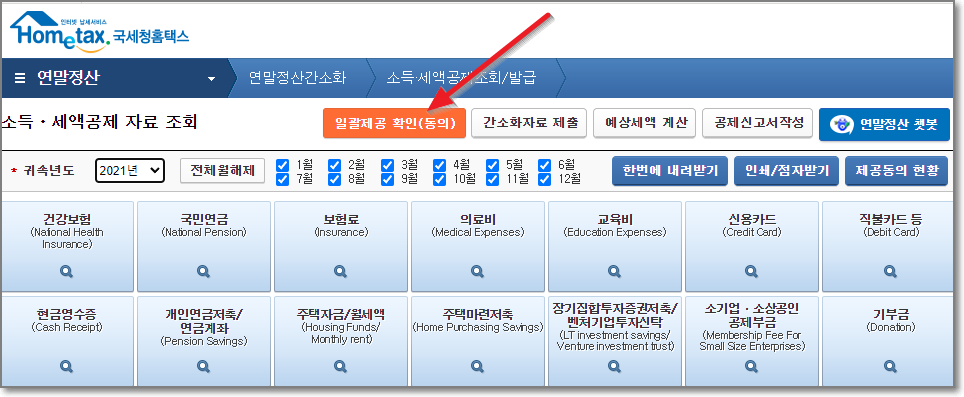Uncheck the 6월 checkbox

pyautogui.click(x=545, y=165)
